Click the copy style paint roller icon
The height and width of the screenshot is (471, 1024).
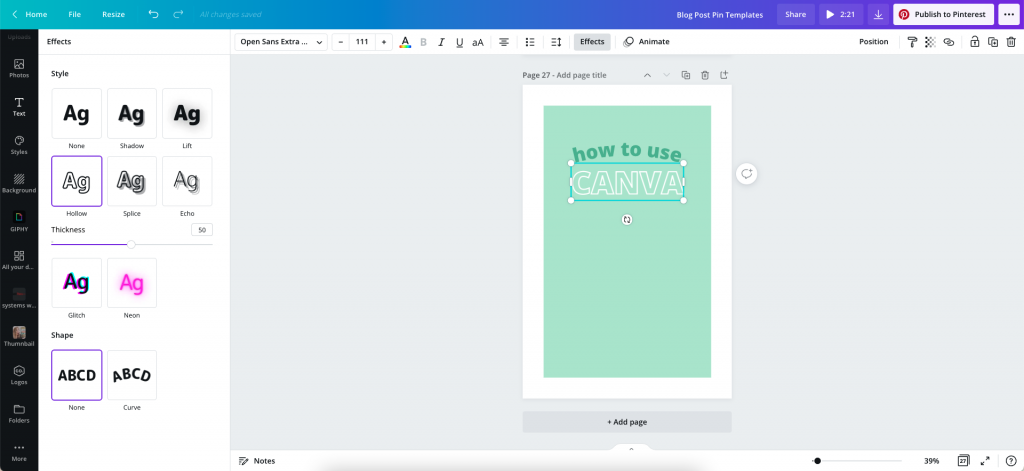[912, 42]
